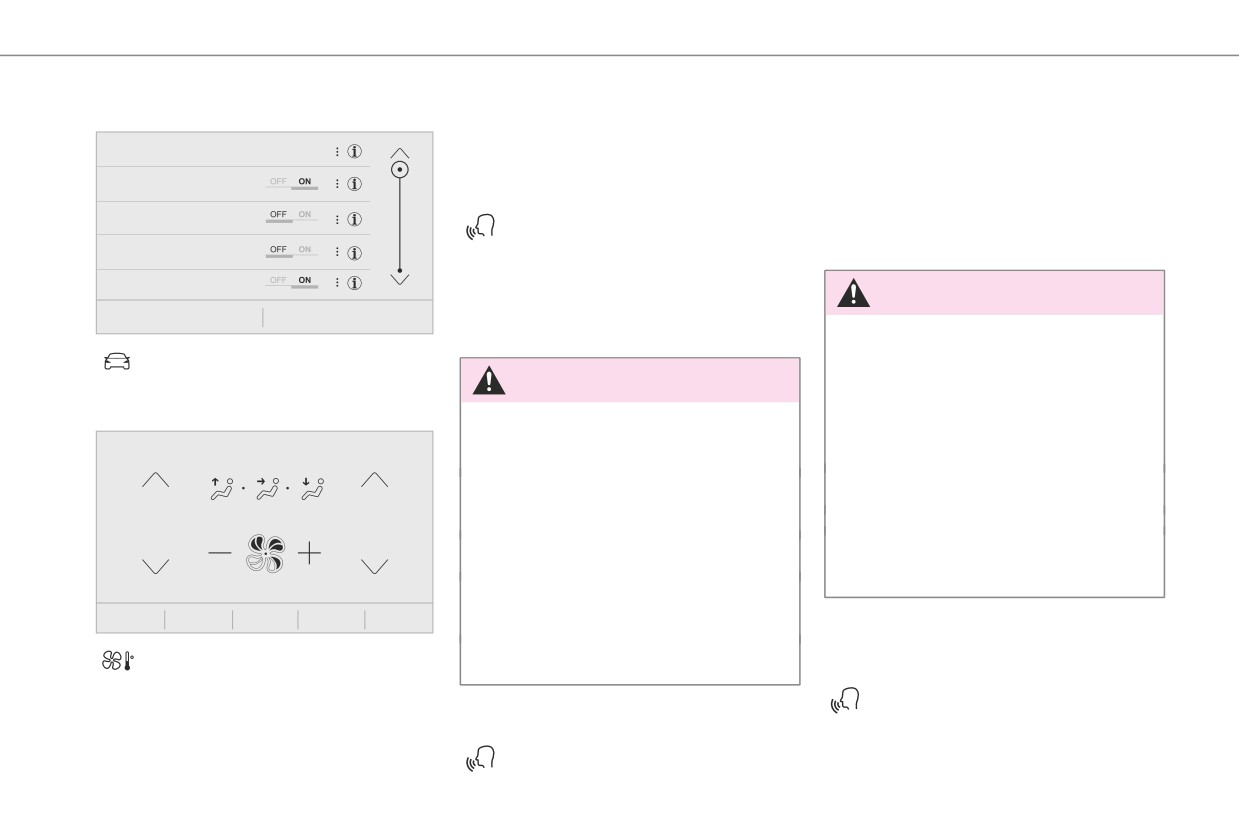Select the upward air distribution seat icon
The image size is (1239, 825).
tap(222, 487)
